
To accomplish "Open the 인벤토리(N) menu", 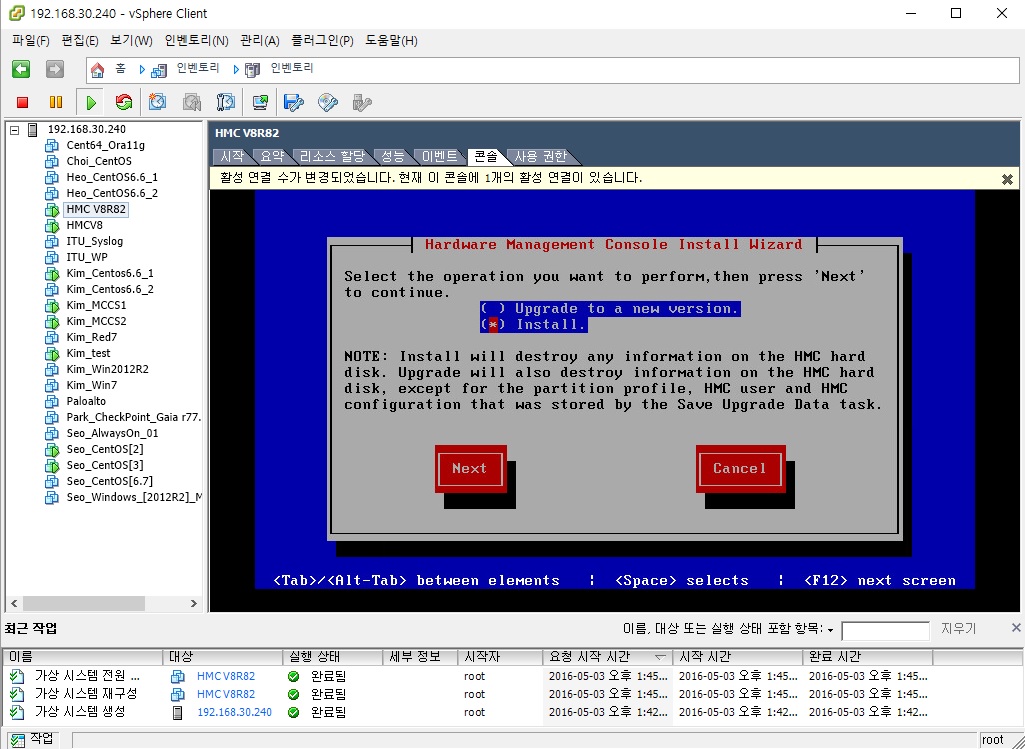I will coord(196,41).
